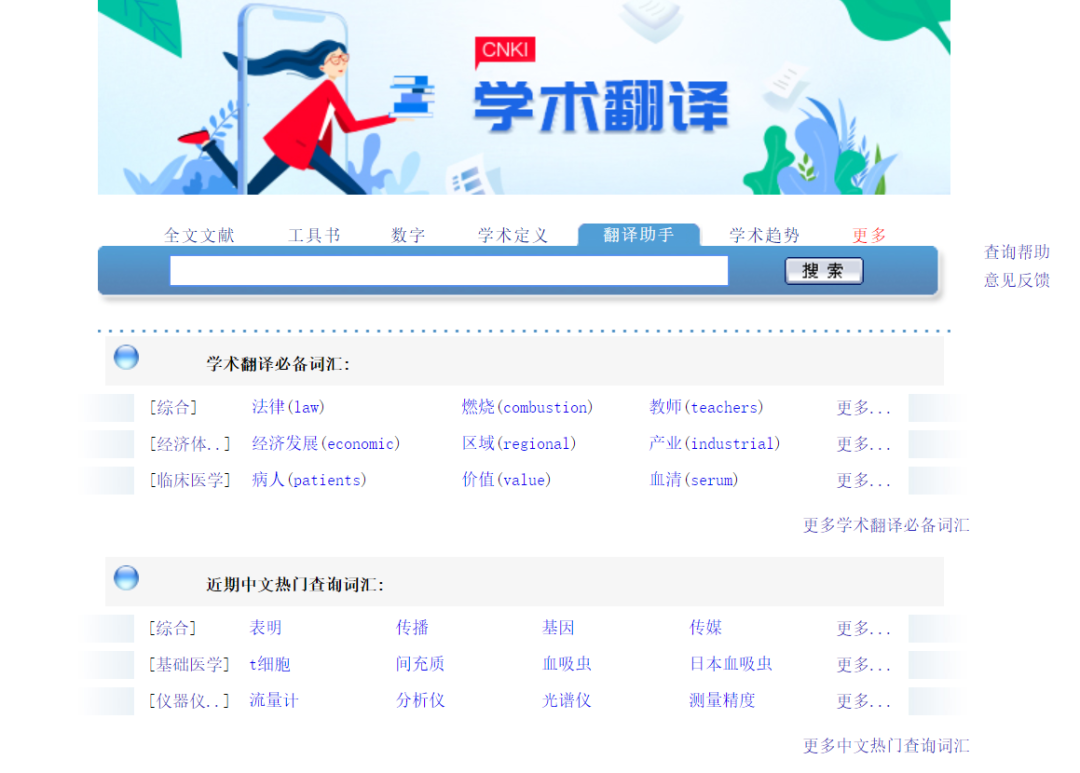Open the 病人(patients) term

click(309, 480)
